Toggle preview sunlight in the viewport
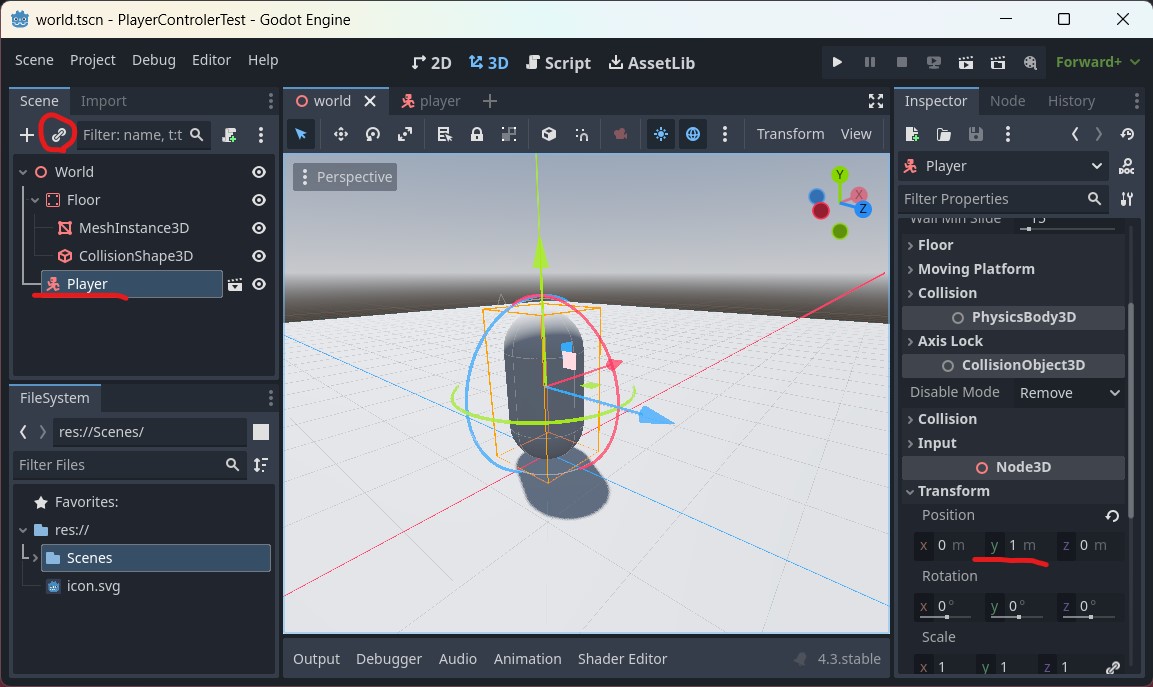Screen dimensions: 1153x687 coord(660,133)
